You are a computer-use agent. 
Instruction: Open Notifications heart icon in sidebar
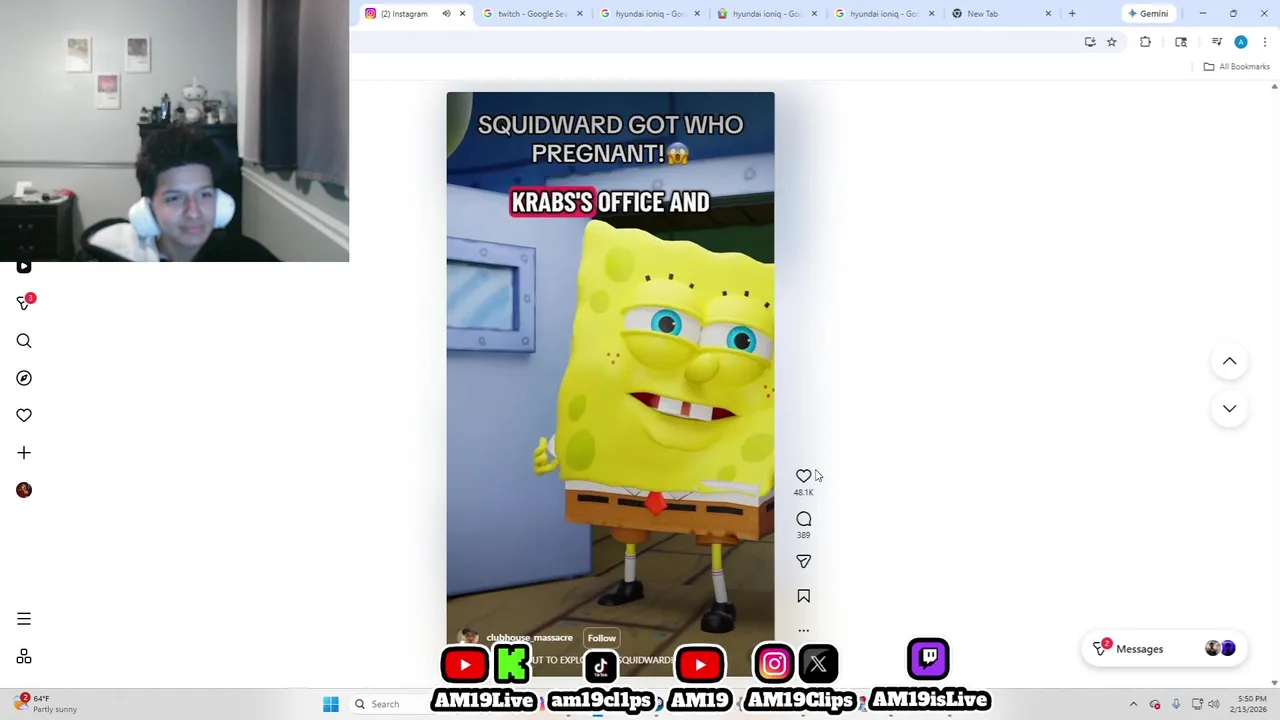(x=24, y=415)
